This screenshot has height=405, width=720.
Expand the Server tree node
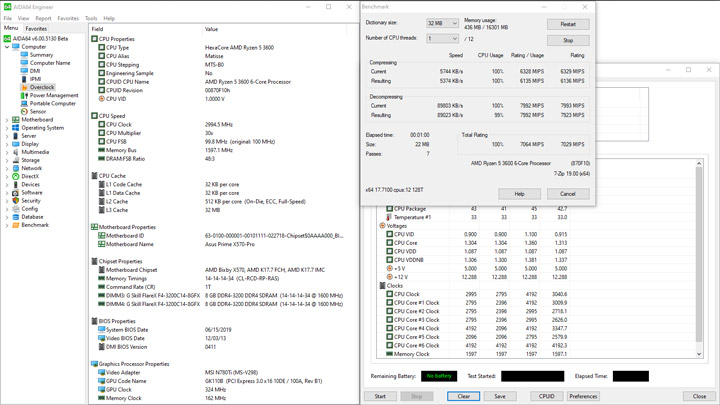[x=7, y=136]
